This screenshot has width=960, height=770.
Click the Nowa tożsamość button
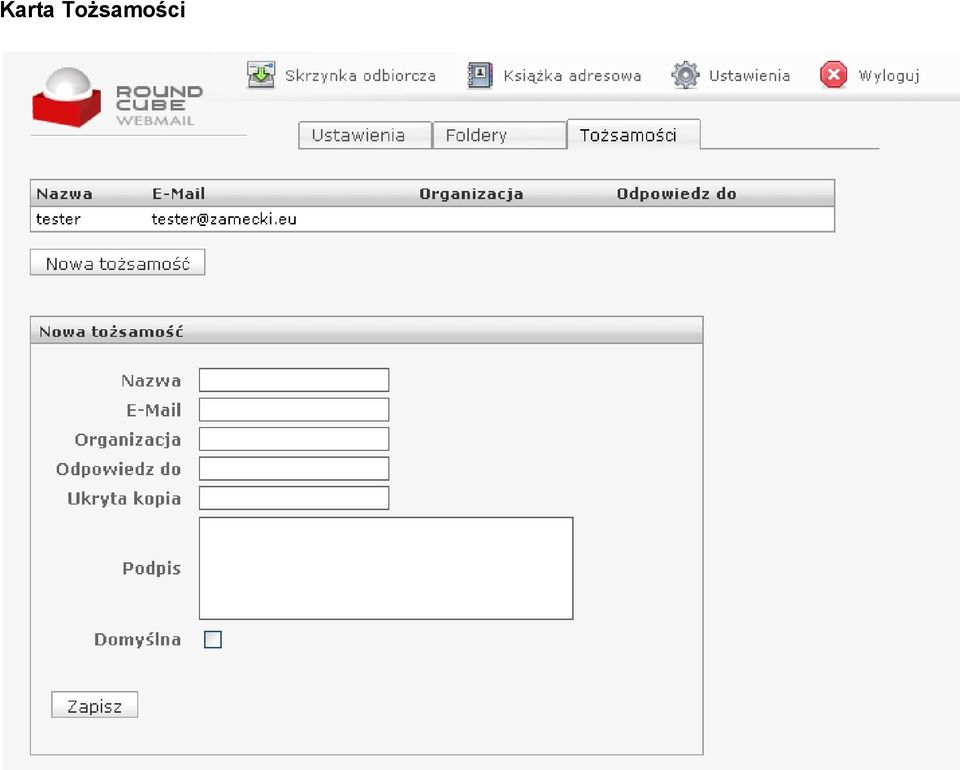[x=118, y=263]
